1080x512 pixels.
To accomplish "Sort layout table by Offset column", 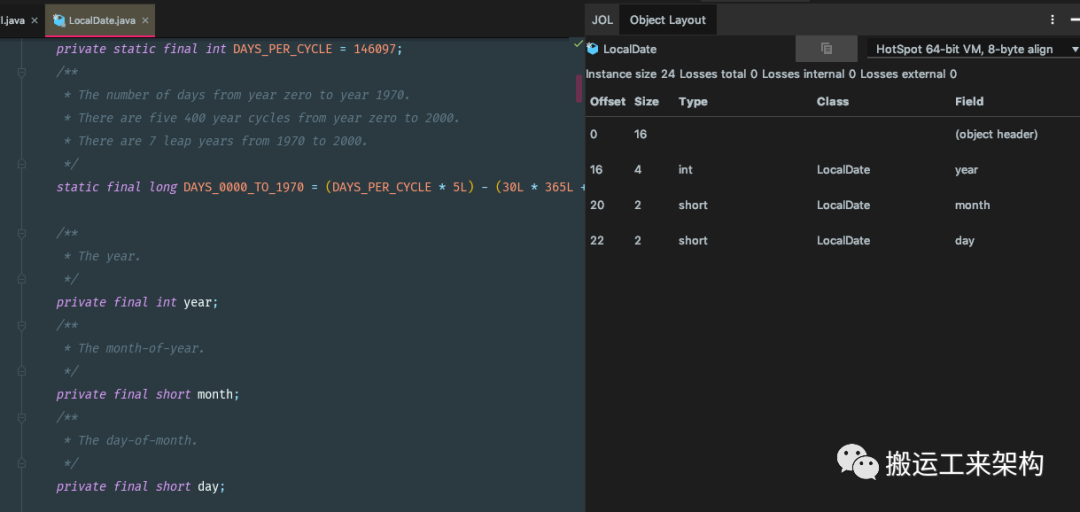I will (607, 102).
